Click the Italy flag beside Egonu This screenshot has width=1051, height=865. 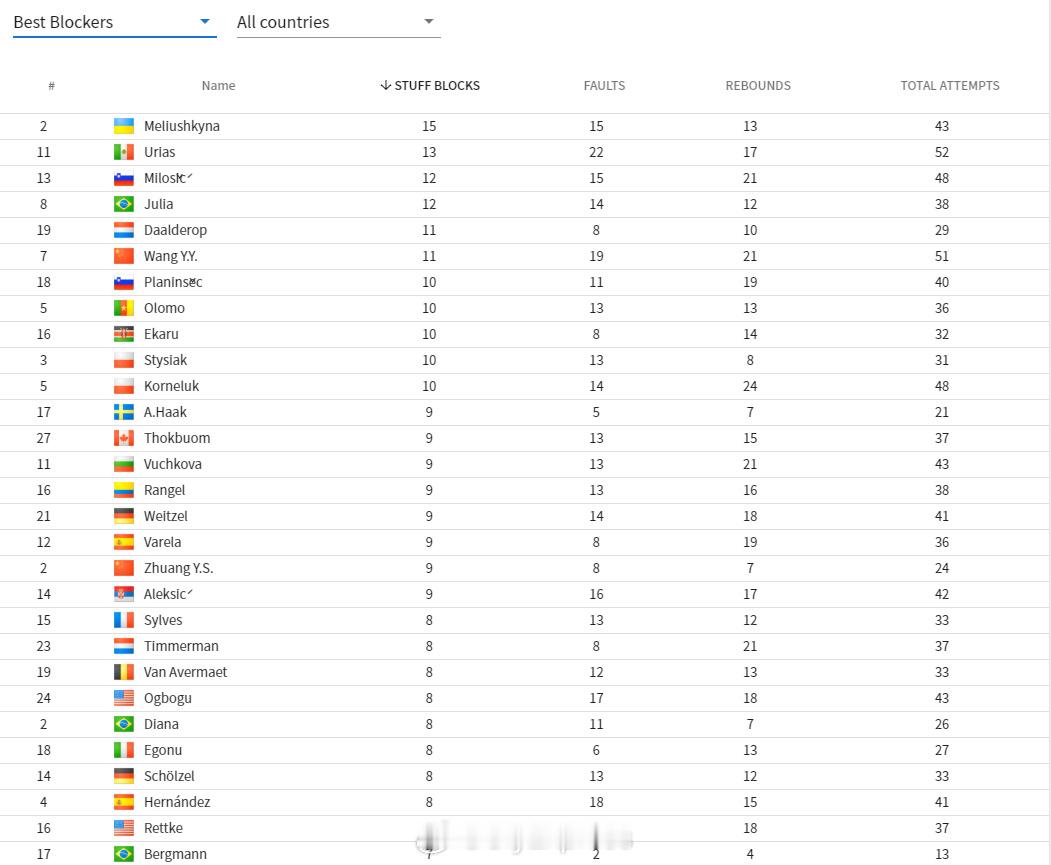pyautogui.click(x=123, y=750)
